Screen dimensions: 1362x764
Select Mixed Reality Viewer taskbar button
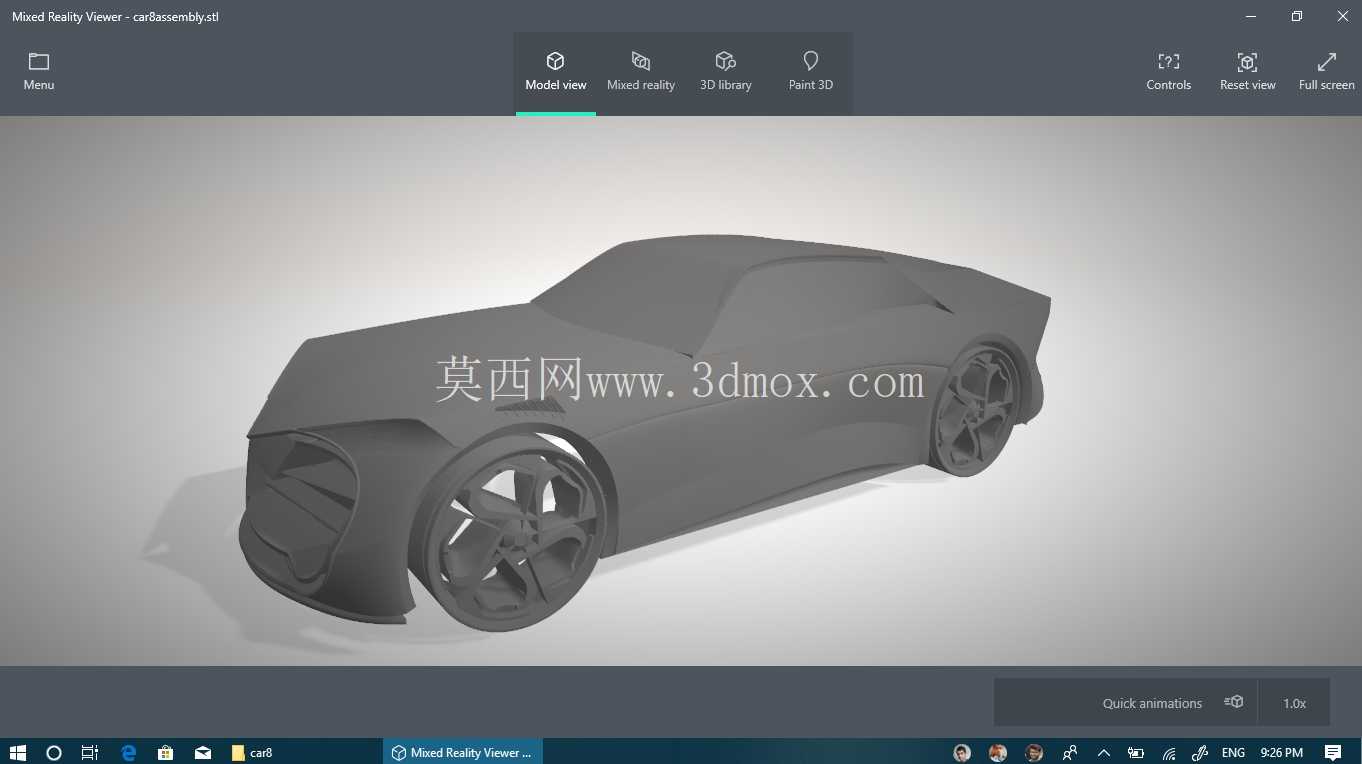click(x=463, y=752)
